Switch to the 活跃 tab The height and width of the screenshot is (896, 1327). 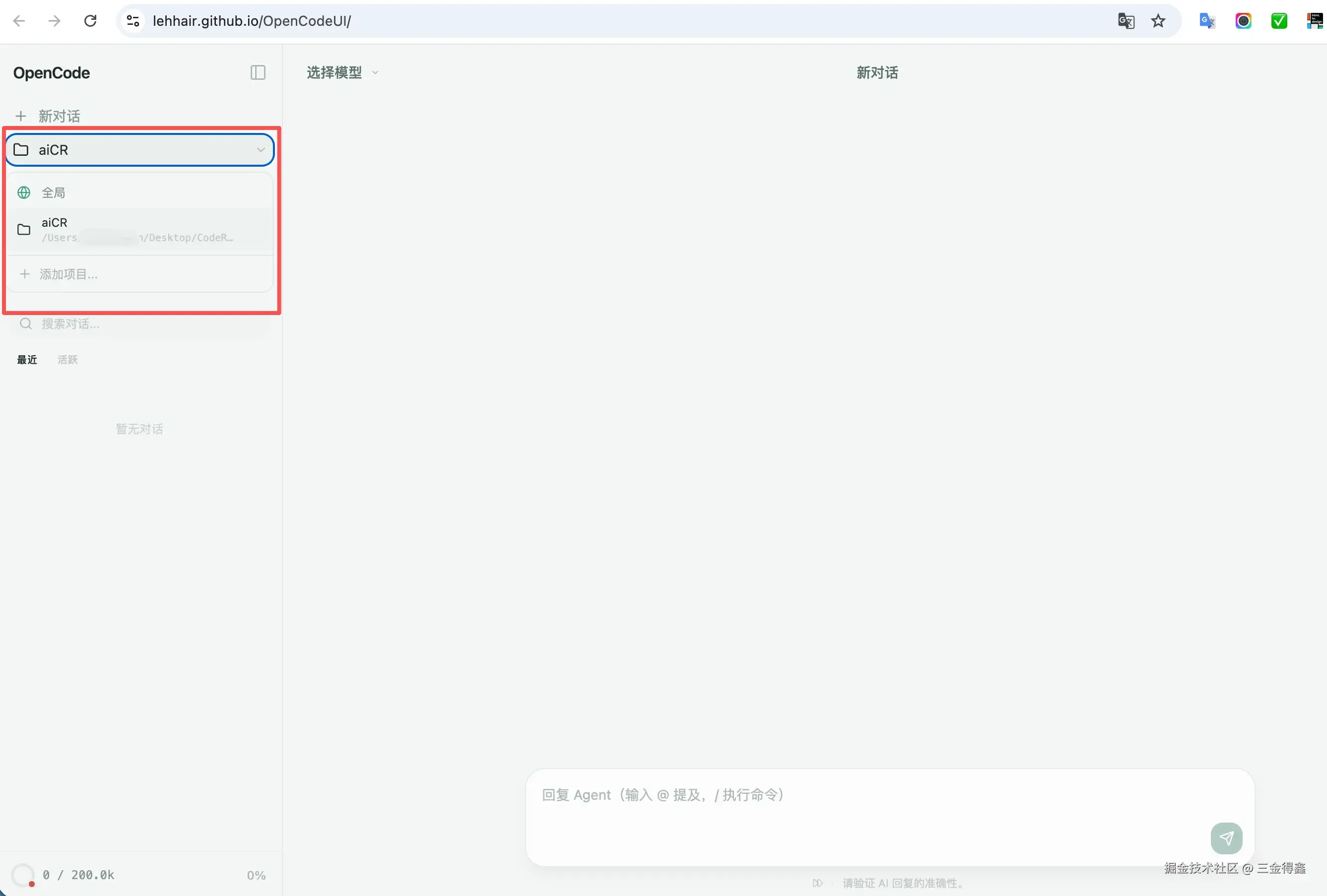pyautogui.click(x=67, y=360)
